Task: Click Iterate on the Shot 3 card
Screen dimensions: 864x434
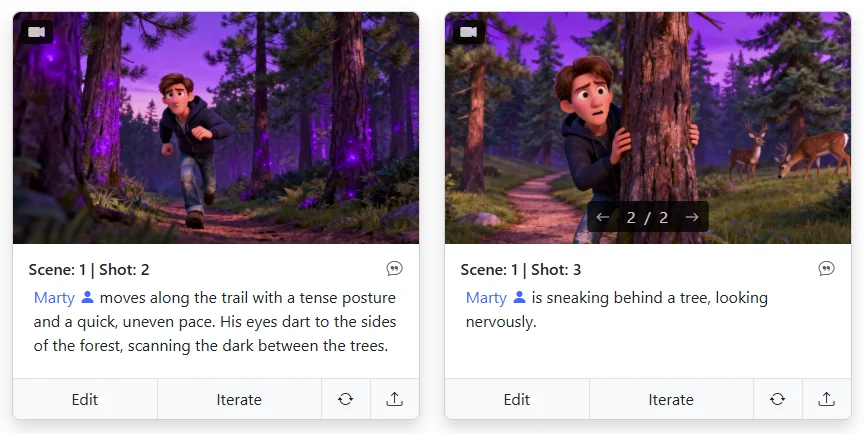Action: (671, 399)
